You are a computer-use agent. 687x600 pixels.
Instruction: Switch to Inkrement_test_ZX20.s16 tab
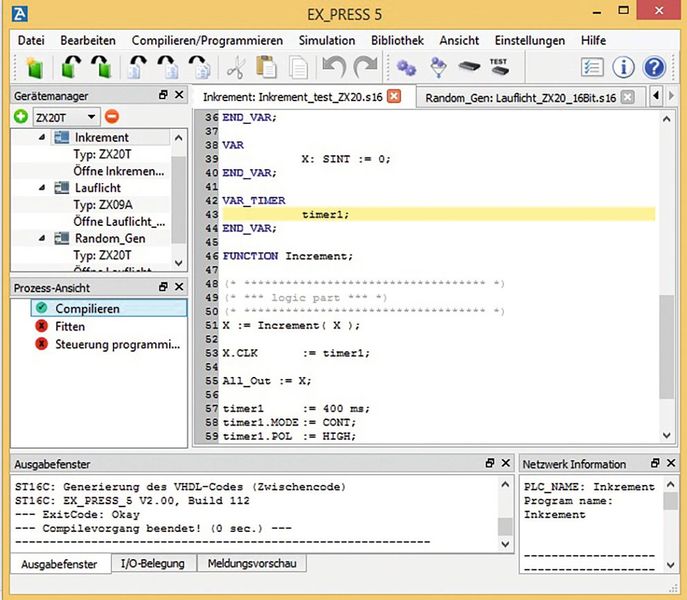pos(293,97)
